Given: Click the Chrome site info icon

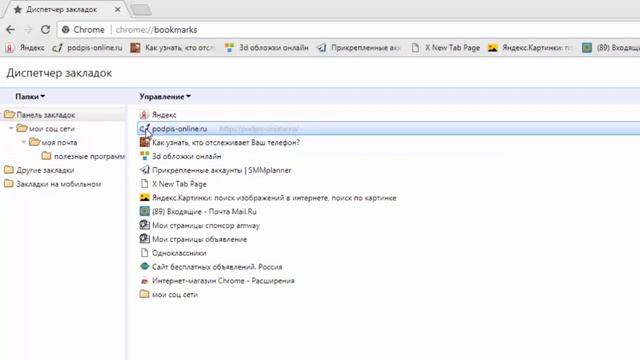Looking at the screenshot, I should click(x=66, y=30).
